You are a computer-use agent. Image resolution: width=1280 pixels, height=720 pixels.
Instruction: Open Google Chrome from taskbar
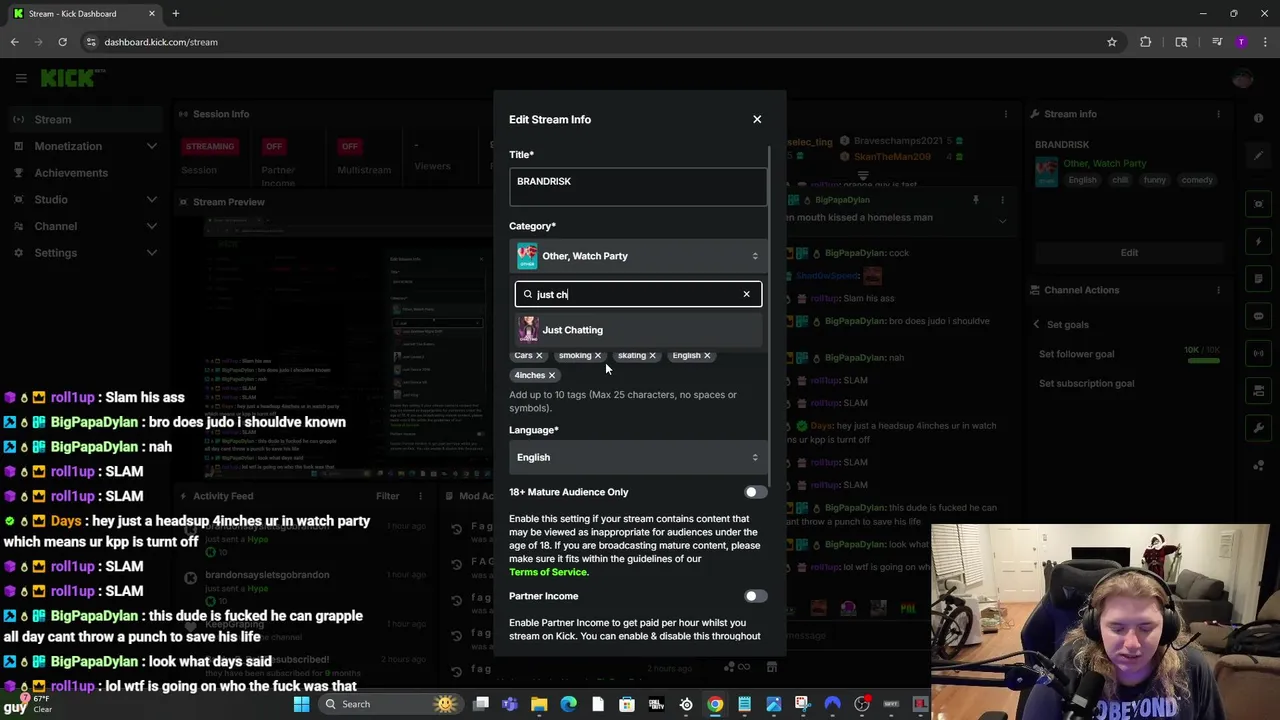715,704
